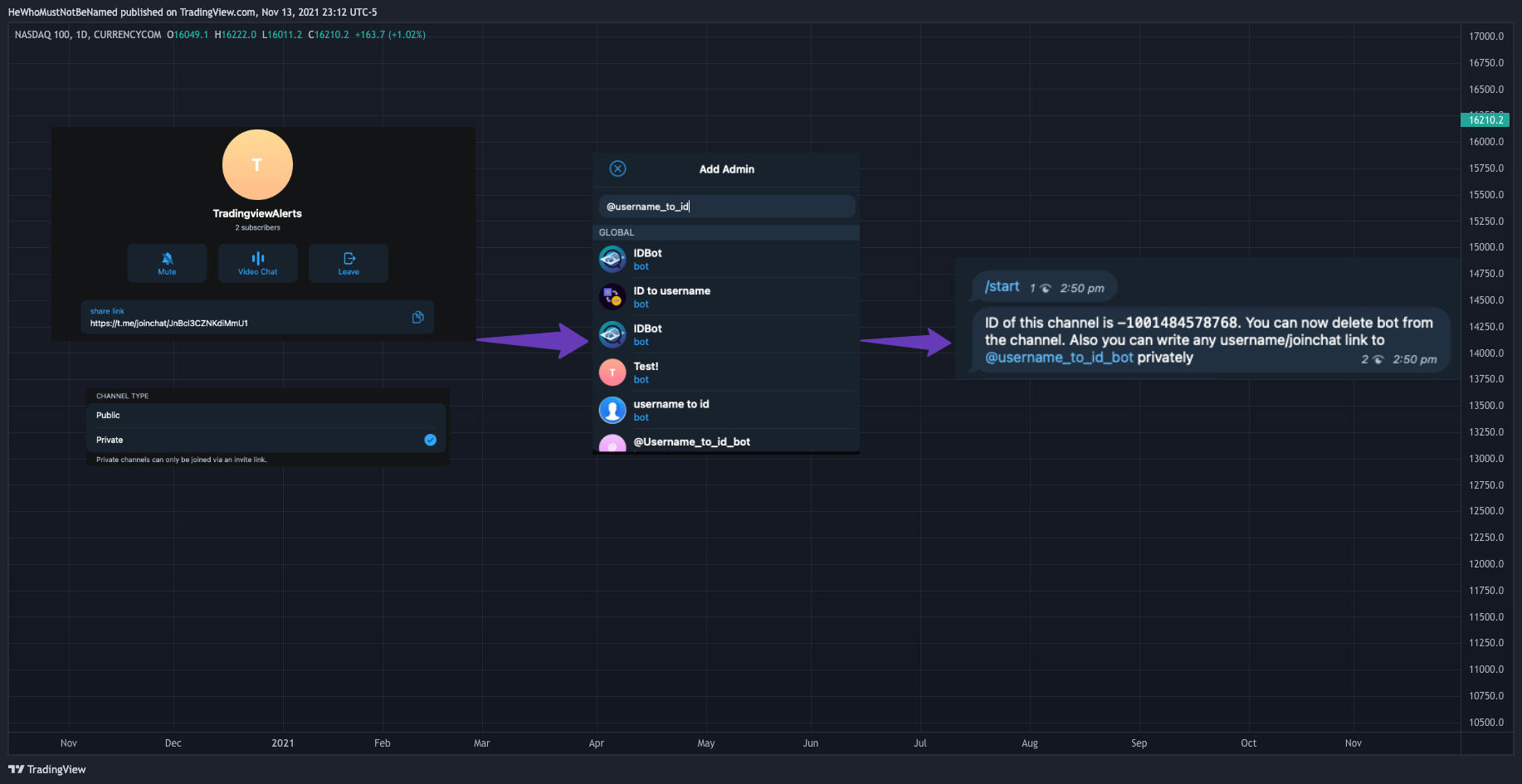The height and width of the screenshot is (784, 1522).
Task: Click the Test! bot avatar
Action: pyautogui.click(x=612, y=373)
